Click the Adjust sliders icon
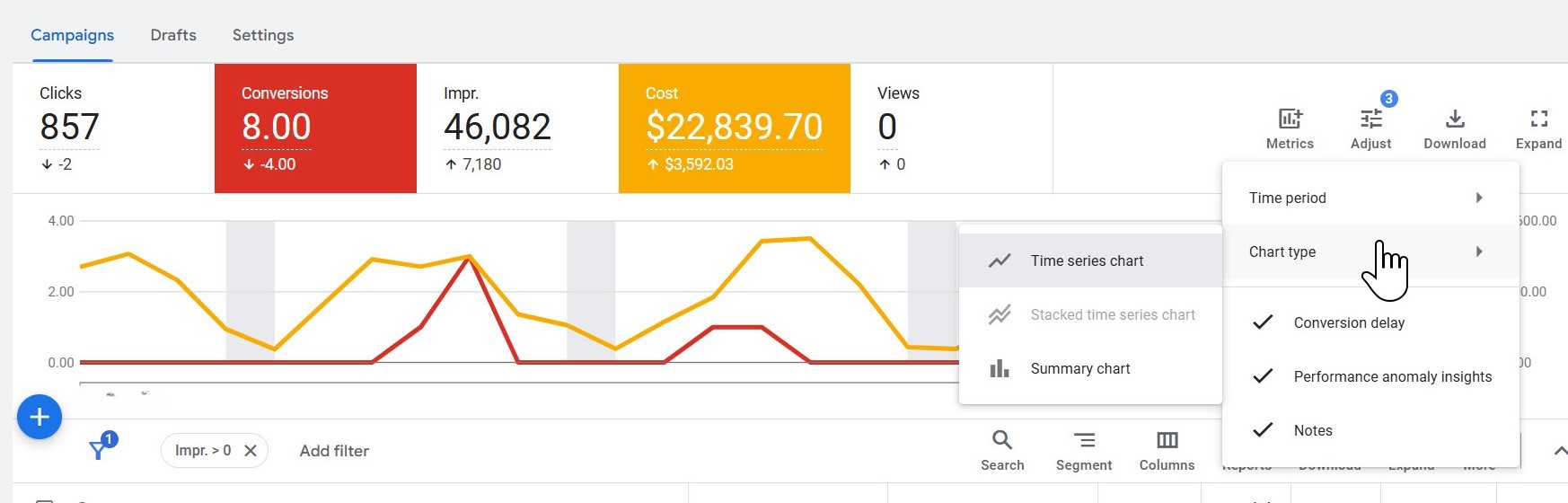 click(x=1370, y=119)
